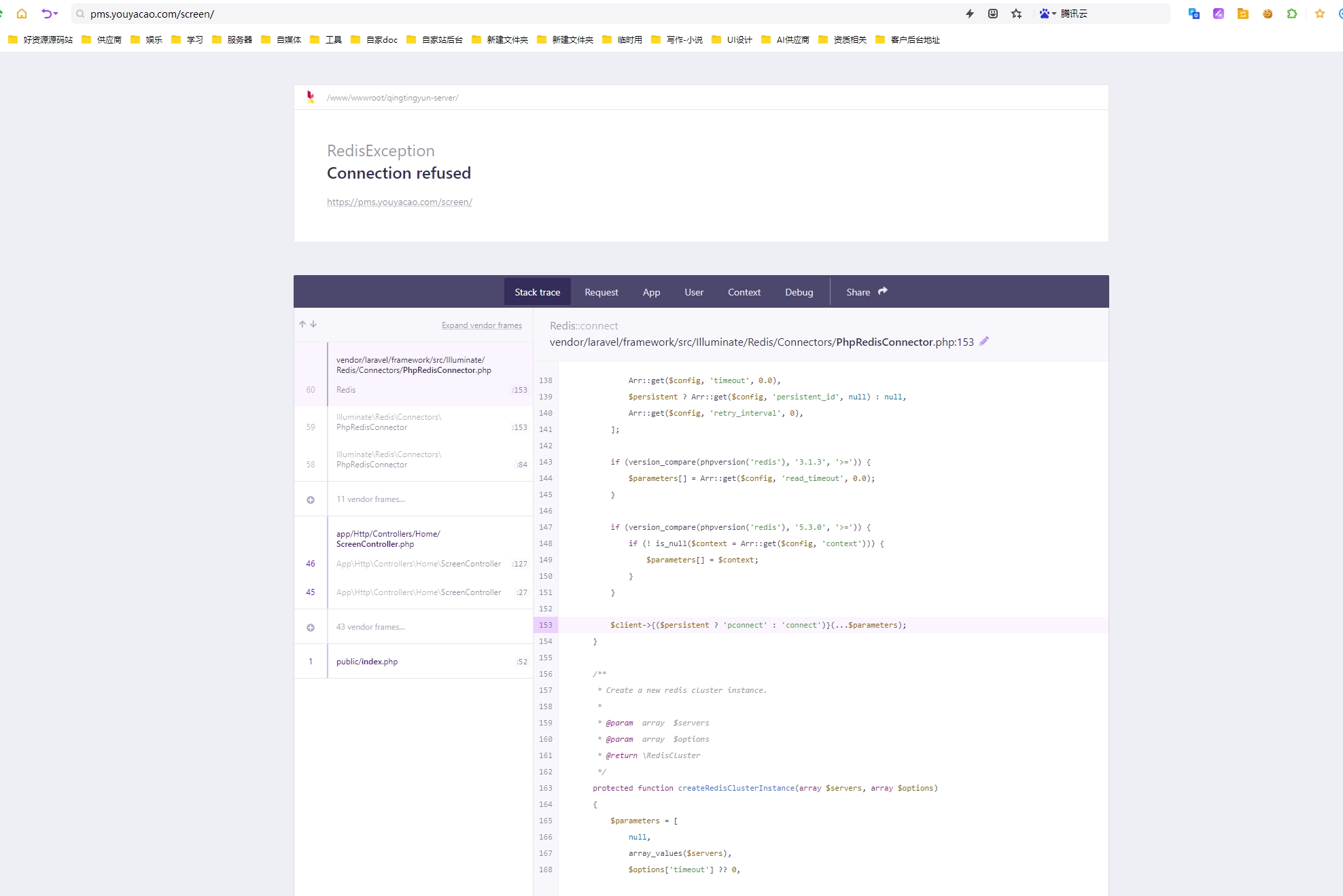Viewport: 1343px width, 896px height.
Task: Click the orange folder extension icon
Action: pyautogui.click(x=1243, y=14)
